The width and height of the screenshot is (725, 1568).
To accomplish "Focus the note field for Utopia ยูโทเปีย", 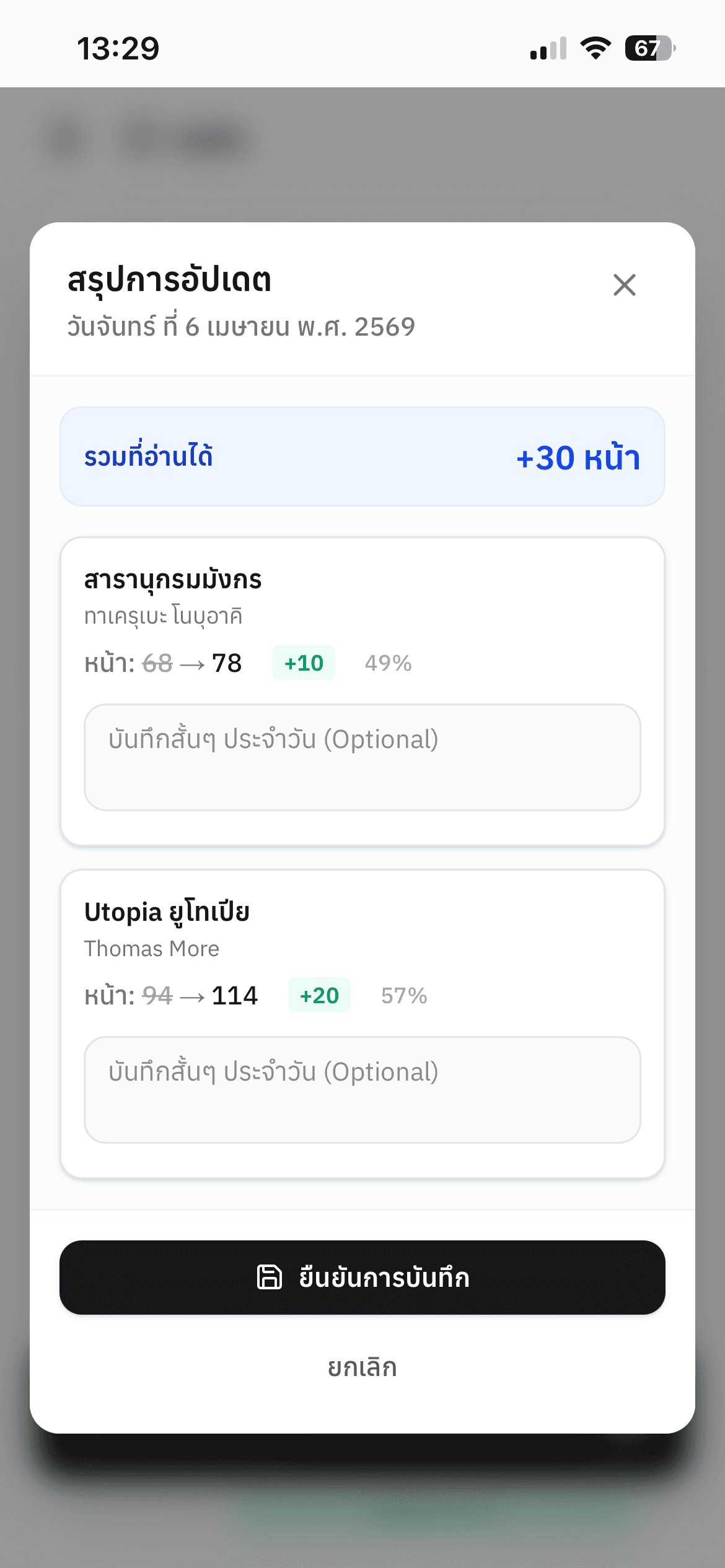I will point(362,1089).
